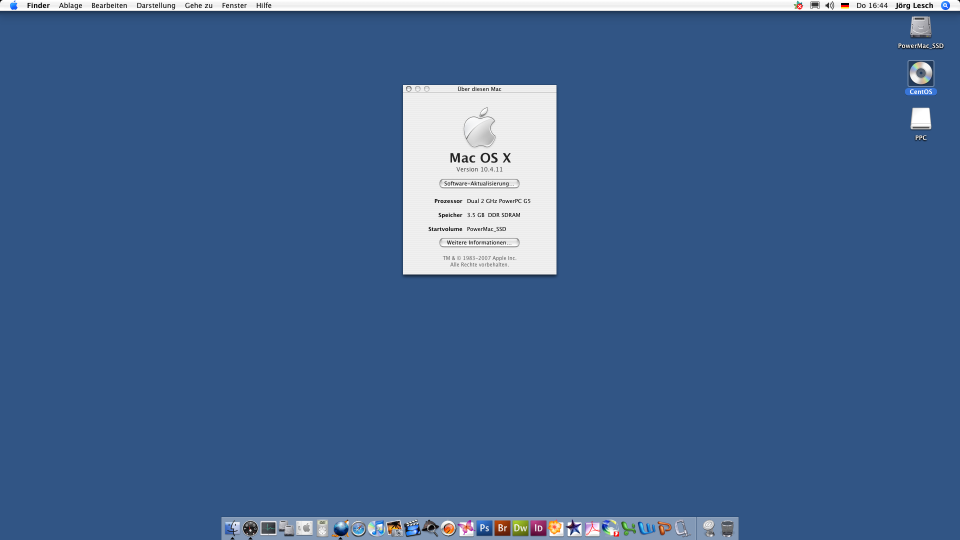960x540 pixels.
Task: Open the globe with flash badge icon
Action: point(610,528)
